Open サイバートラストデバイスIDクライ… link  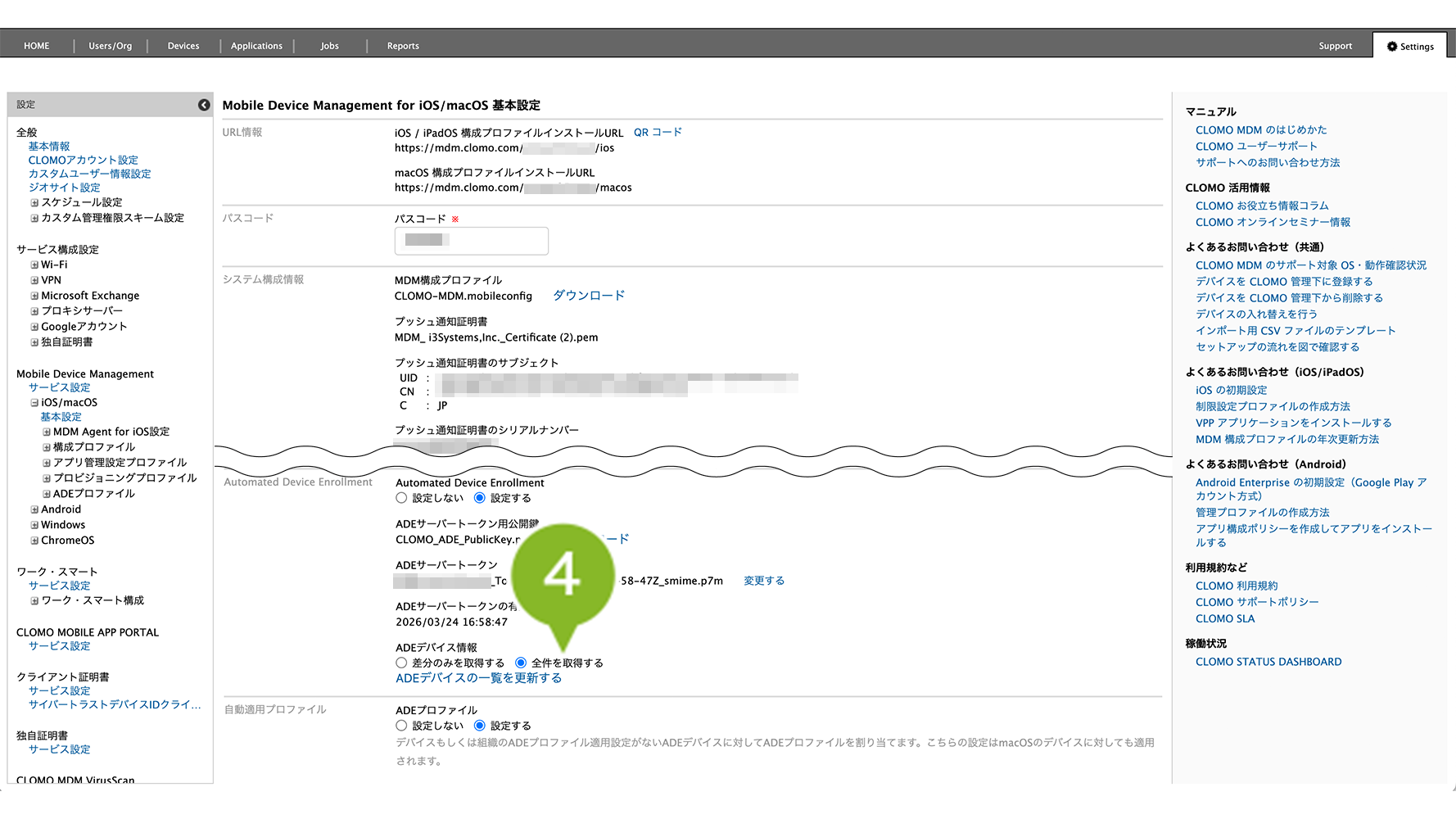[115, 704]
